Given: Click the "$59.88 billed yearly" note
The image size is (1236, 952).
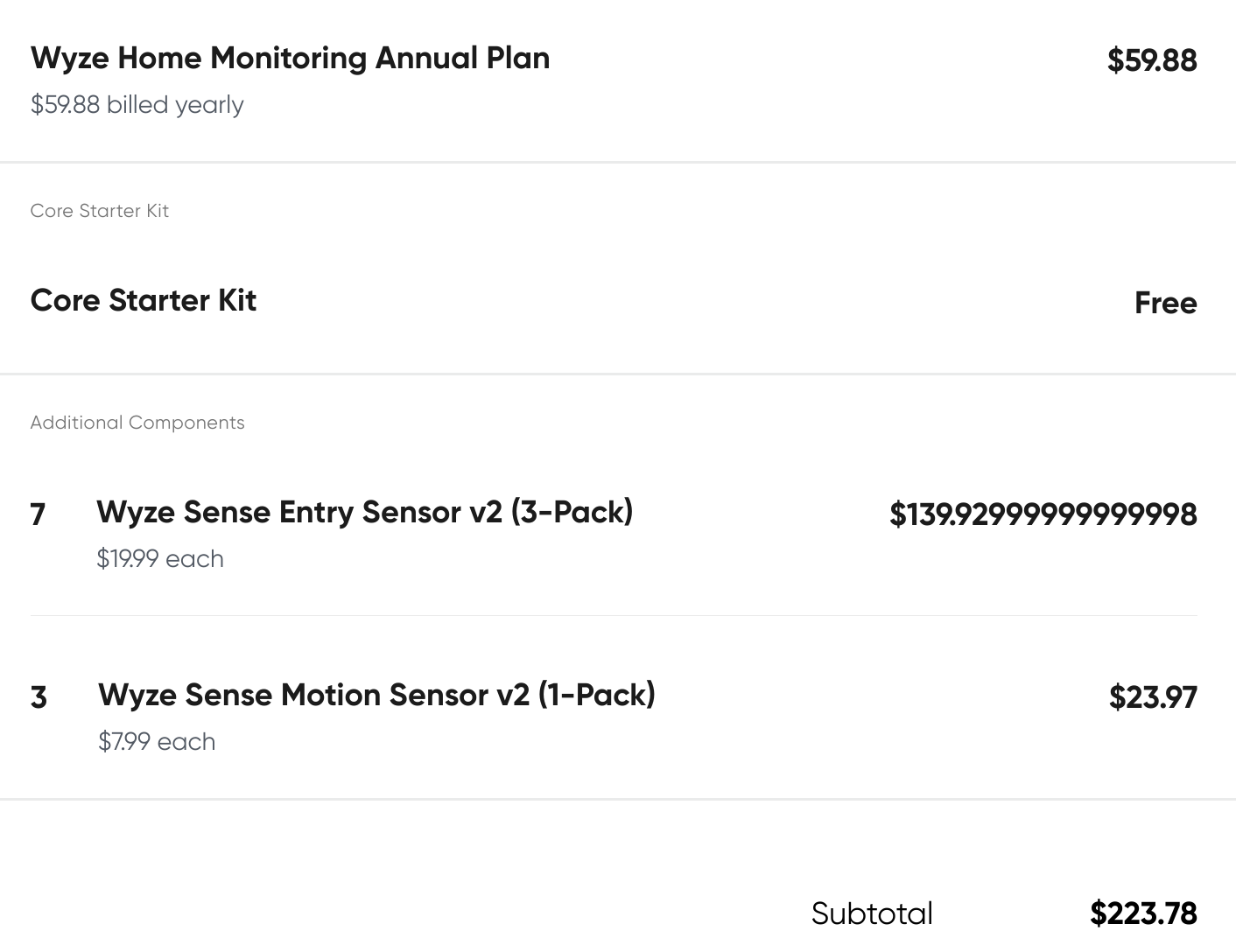Looking at the screenshot, I should coord(137,105).
